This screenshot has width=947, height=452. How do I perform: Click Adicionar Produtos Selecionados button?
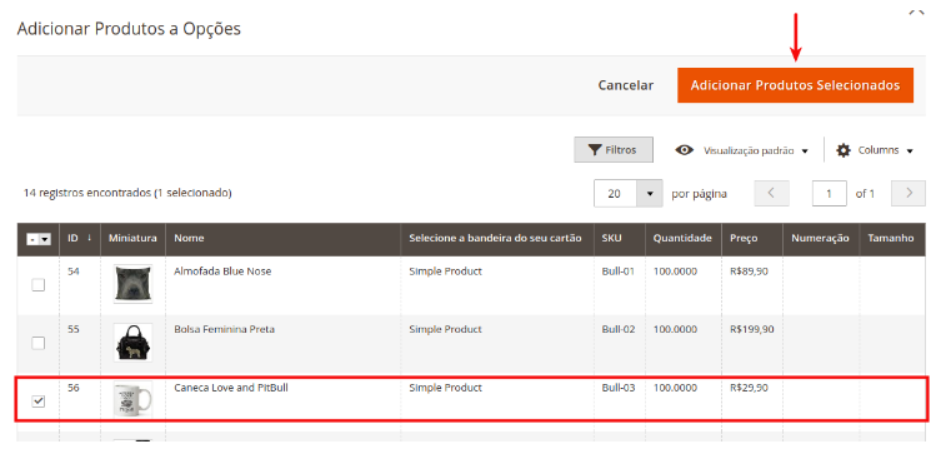(795, 85)
